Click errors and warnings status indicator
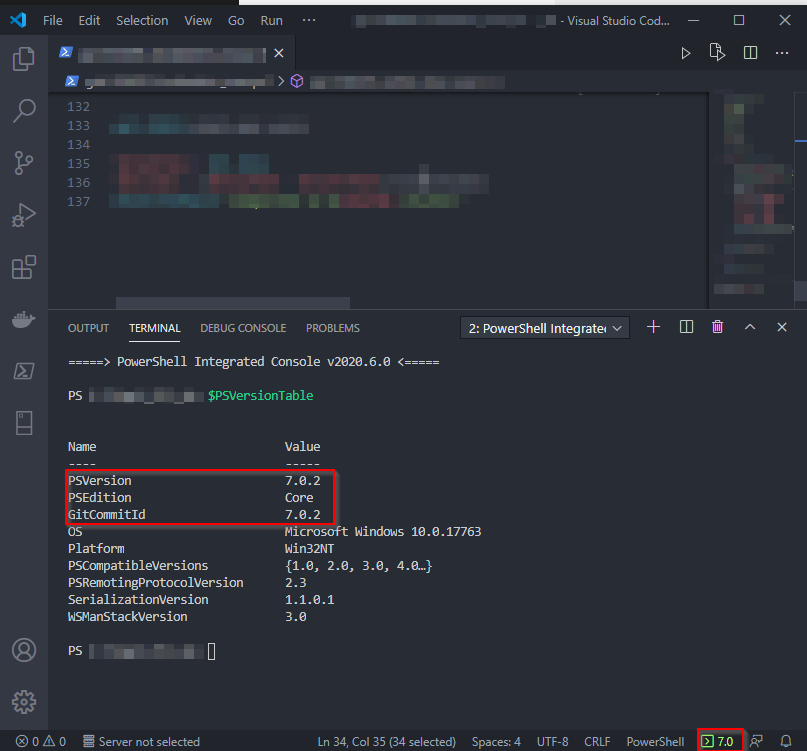 click(41, 741)
